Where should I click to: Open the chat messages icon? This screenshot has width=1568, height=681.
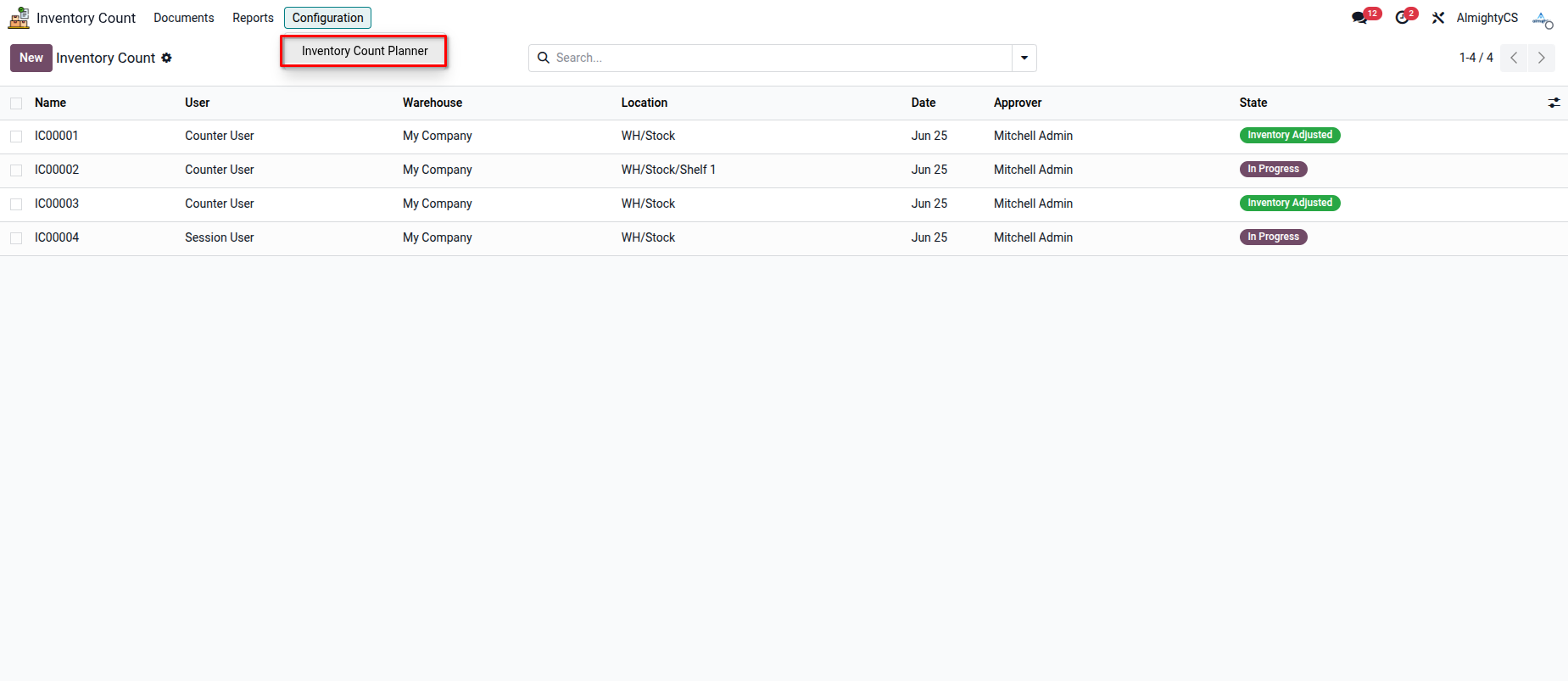(1360, 18)
